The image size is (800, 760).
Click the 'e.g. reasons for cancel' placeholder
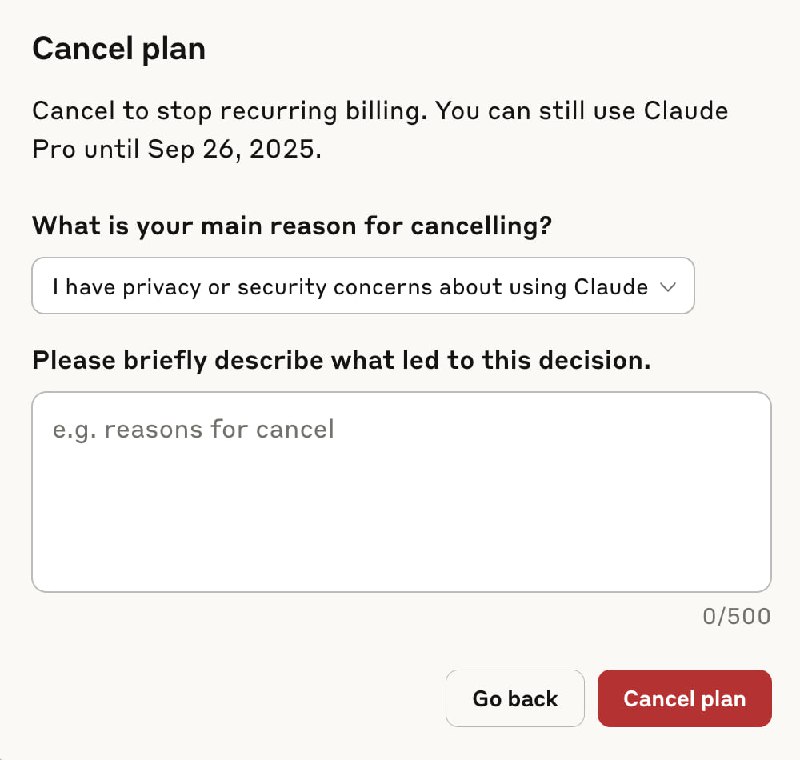193,430
